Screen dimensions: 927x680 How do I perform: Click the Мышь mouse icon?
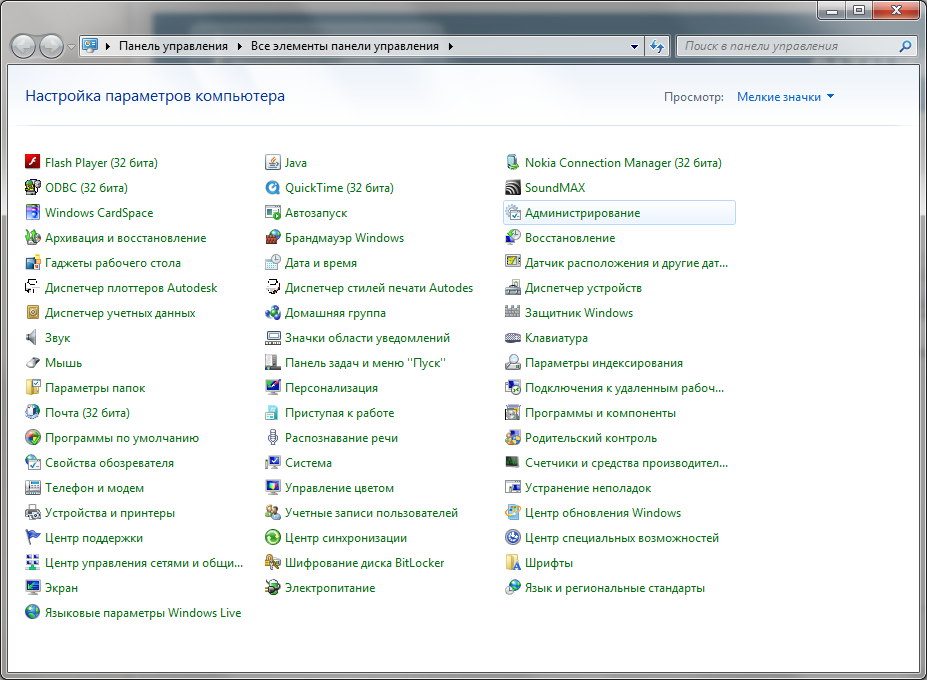point(33,362)
